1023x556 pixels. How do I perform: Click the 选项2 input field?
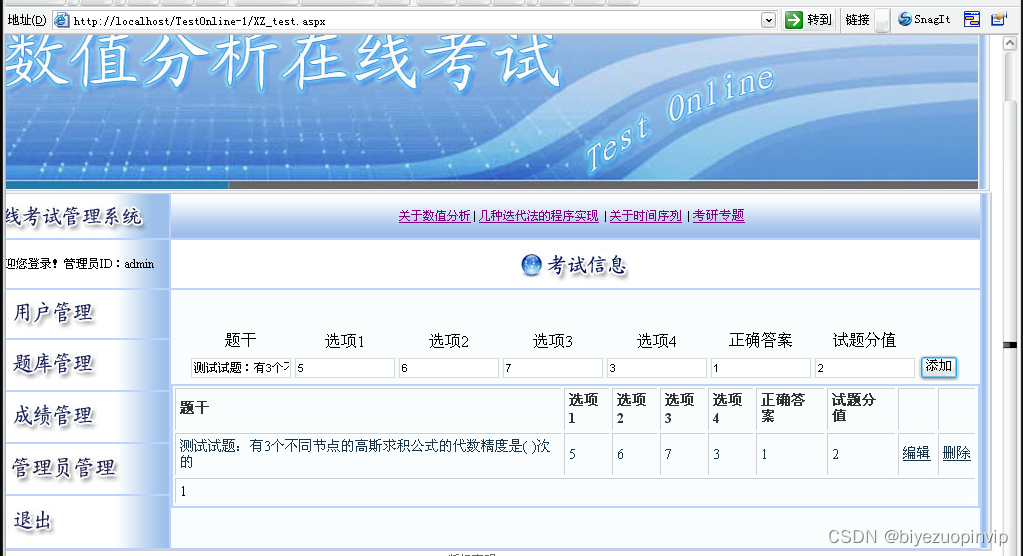point(449,368)
